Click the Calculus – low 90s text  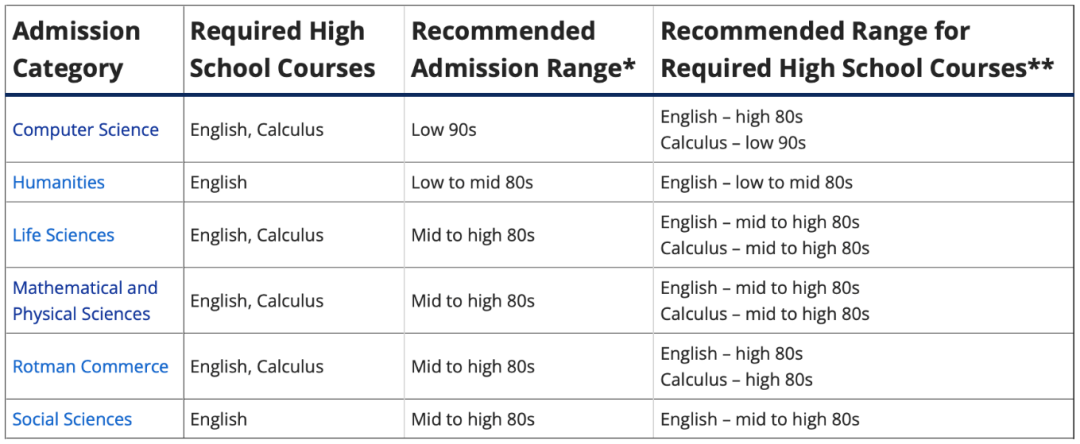(x=733, y=143)
